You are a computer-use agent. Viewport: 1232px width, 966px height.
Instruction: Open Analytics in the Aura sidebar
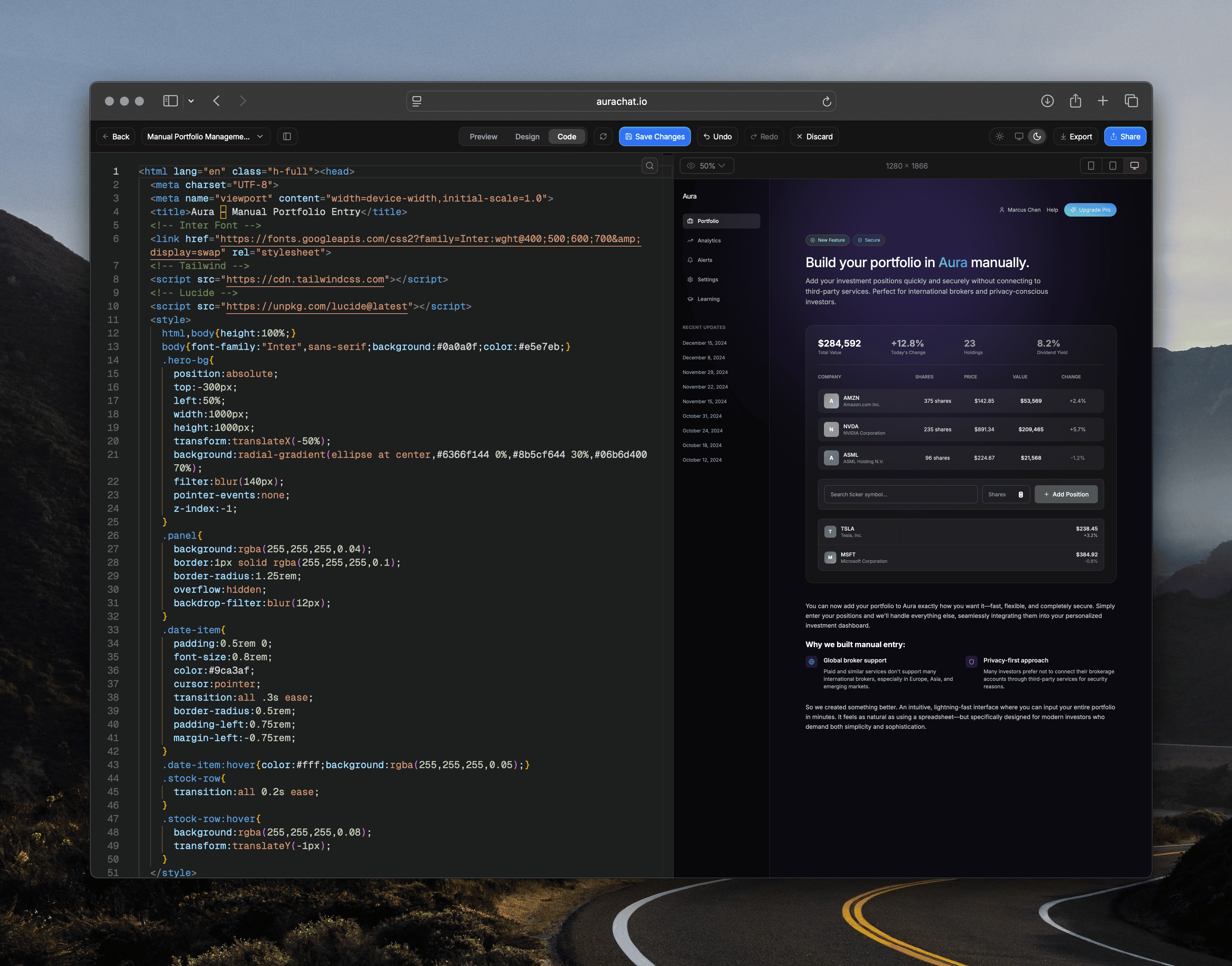tap(721, 240)
